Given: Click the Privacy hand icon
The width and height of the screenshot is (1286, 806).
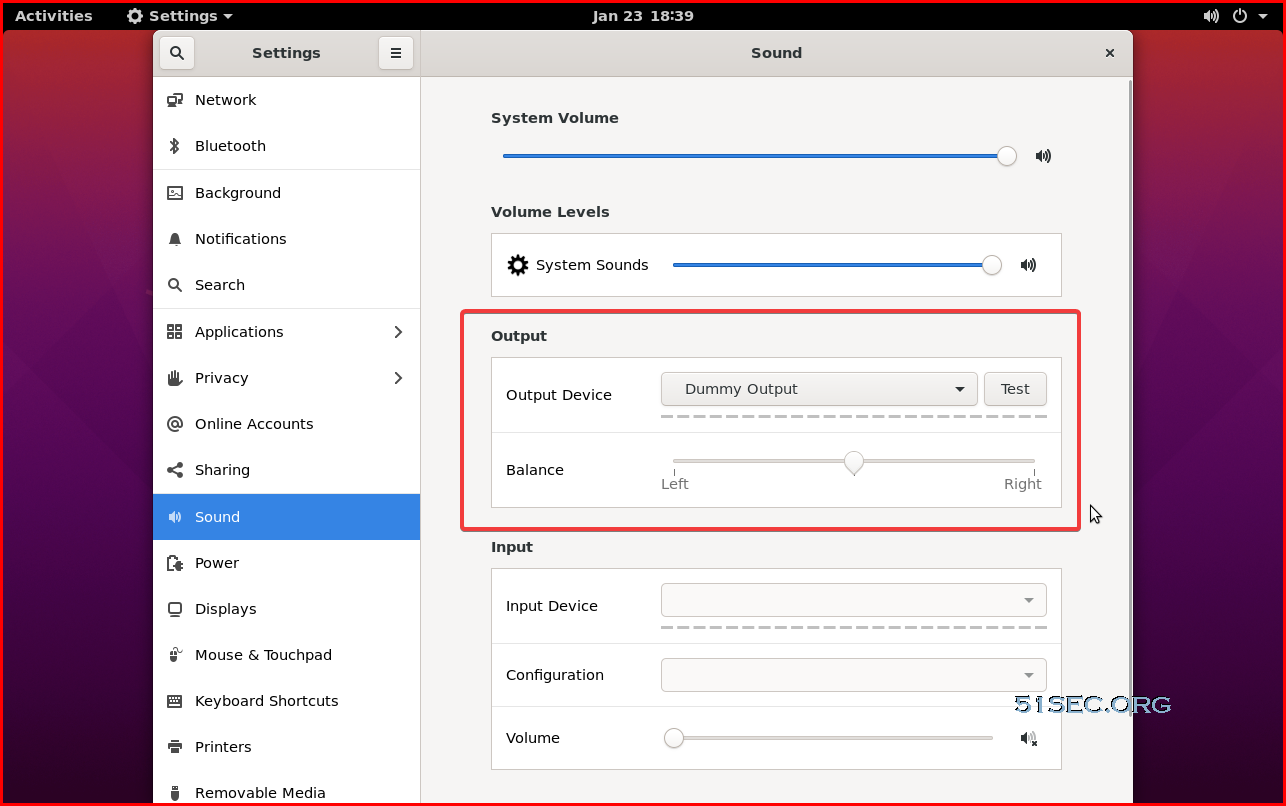Looking at the screenshot, I should [175, 378].
